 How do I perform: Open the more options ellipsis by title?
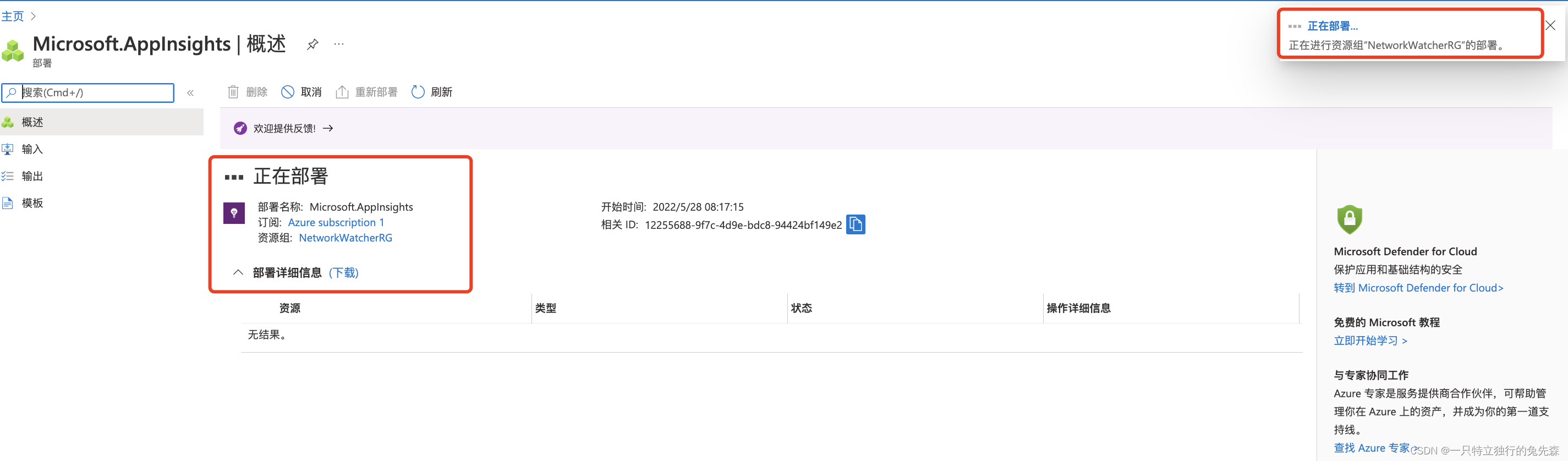(339, 44)
